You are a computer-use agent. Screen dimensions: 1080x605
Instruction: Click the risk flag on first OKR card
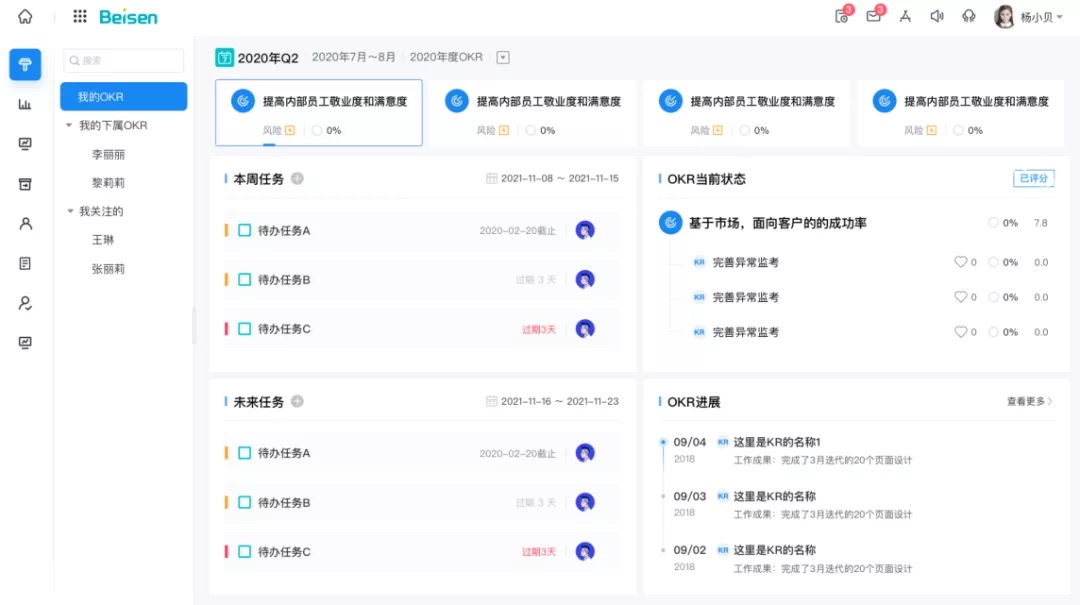coord(290,130)
